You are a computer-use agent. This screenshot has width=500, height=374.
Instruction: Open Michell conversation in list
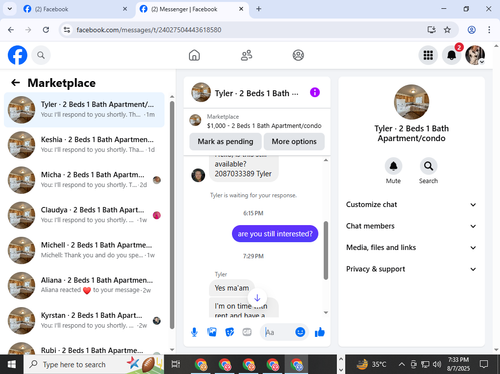coord(84,250)
